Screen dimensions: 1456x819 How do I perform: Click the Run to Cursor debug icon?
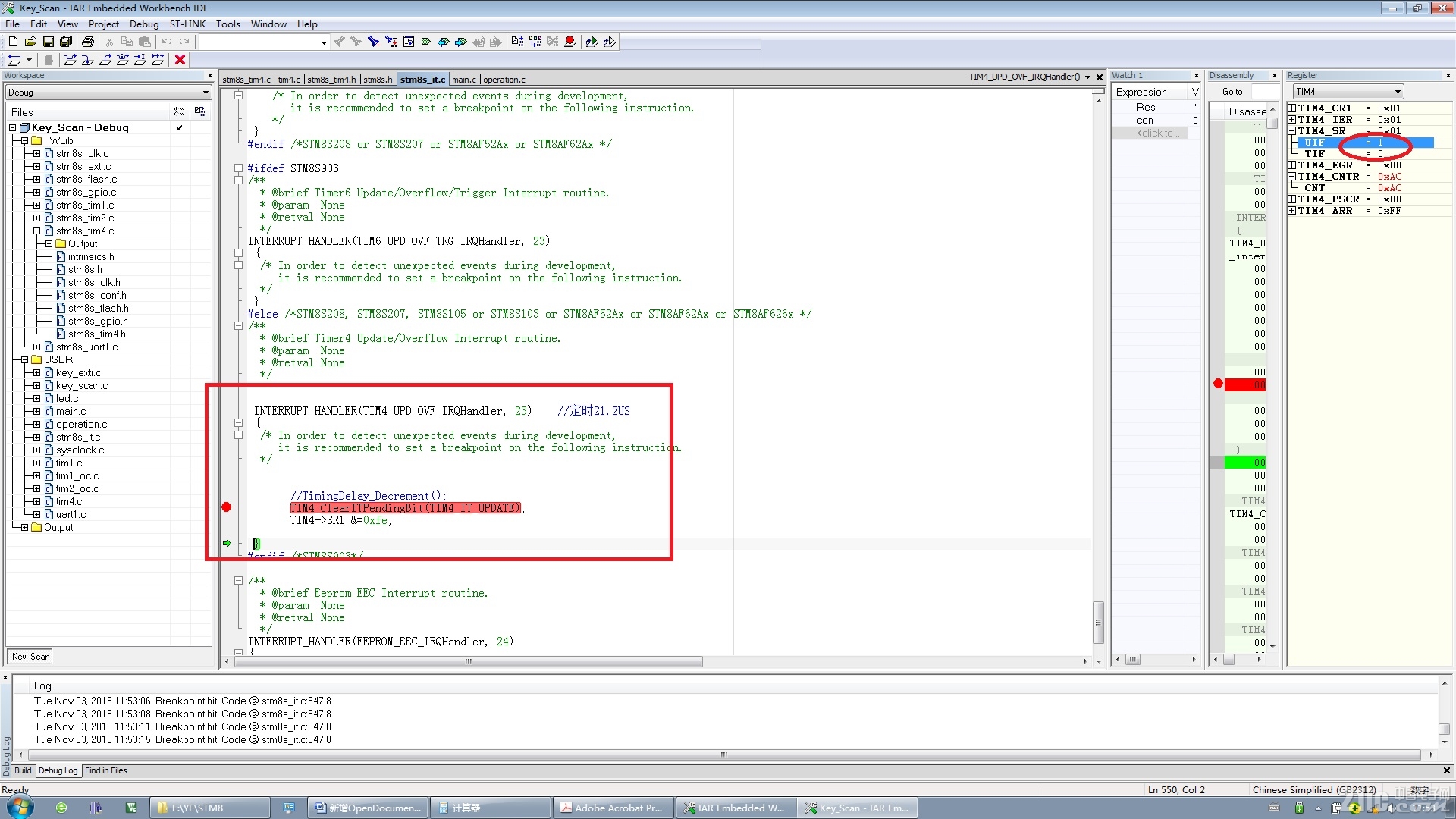(140, 60)
